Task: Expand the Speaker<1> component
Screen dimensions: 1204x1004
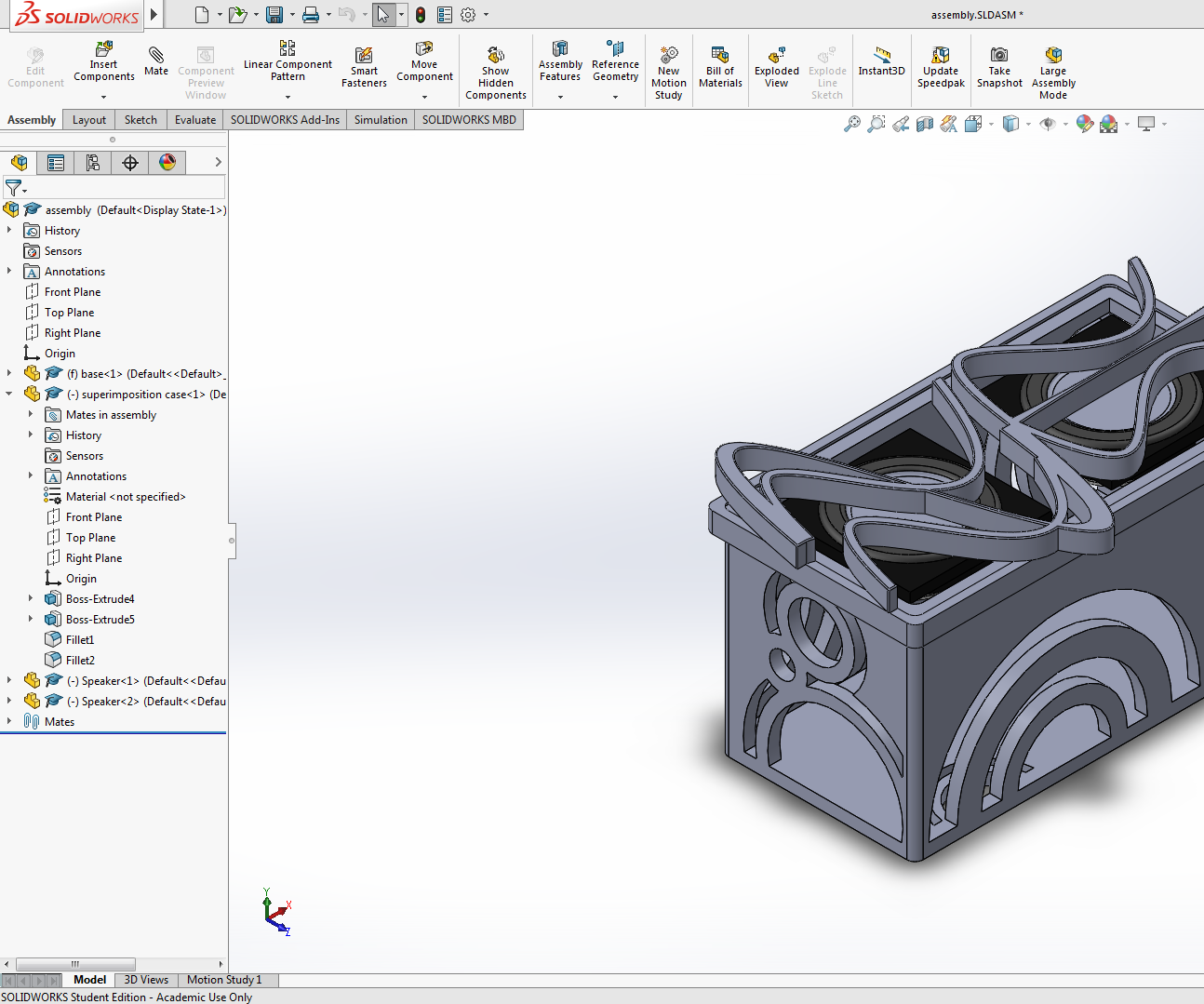Action: pyautogui.click(x=9, y=680)
